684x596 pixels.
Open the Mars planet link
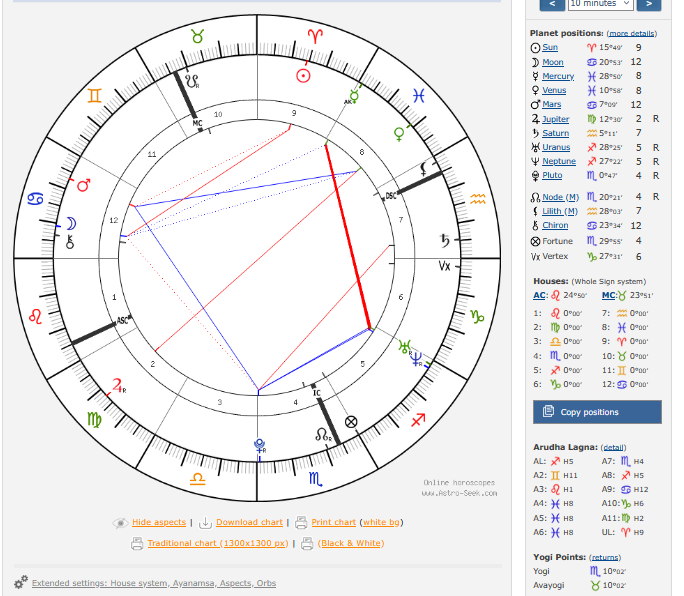click(551, 104)
